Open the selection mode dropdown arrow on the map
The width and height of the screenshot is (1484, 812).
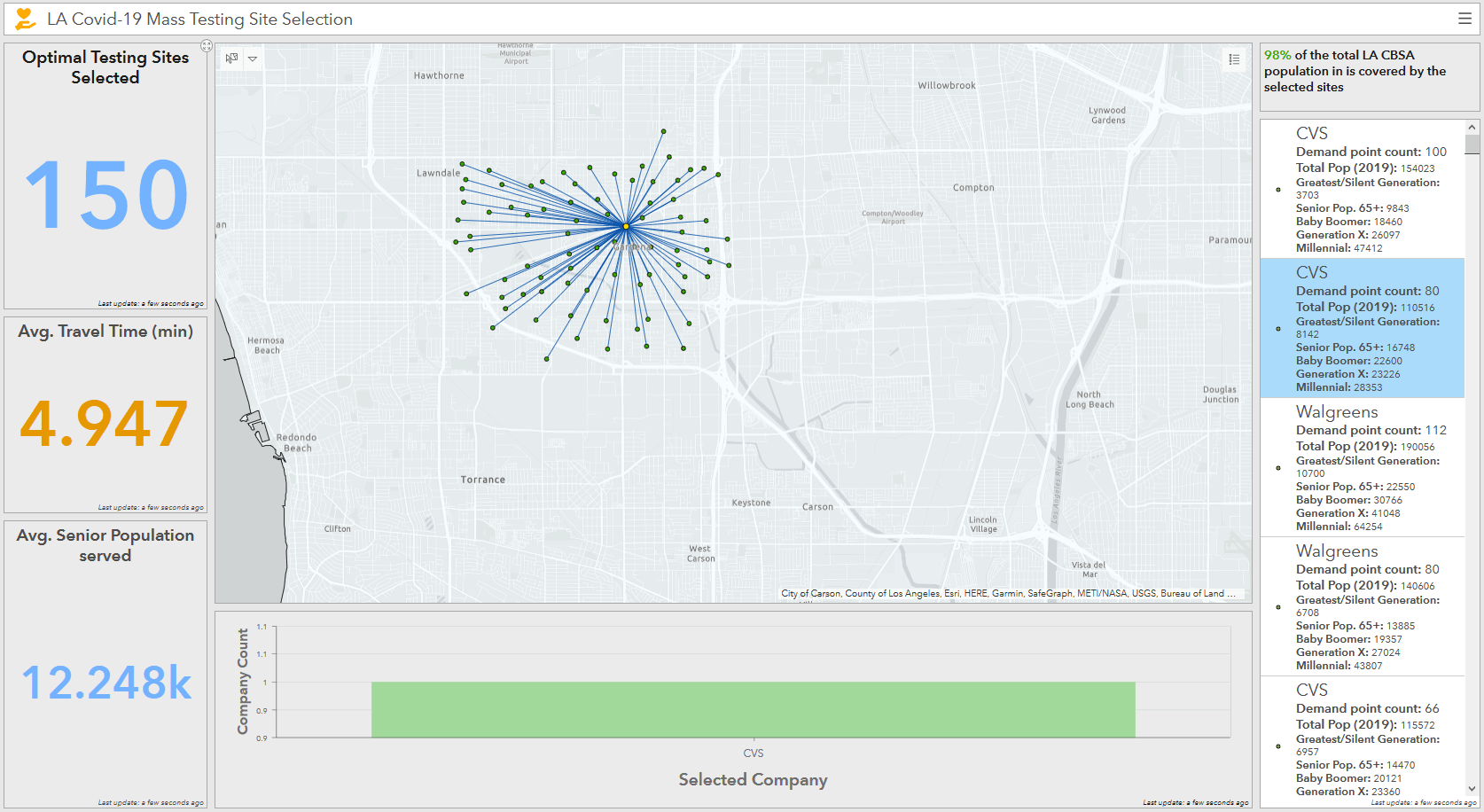253,59
